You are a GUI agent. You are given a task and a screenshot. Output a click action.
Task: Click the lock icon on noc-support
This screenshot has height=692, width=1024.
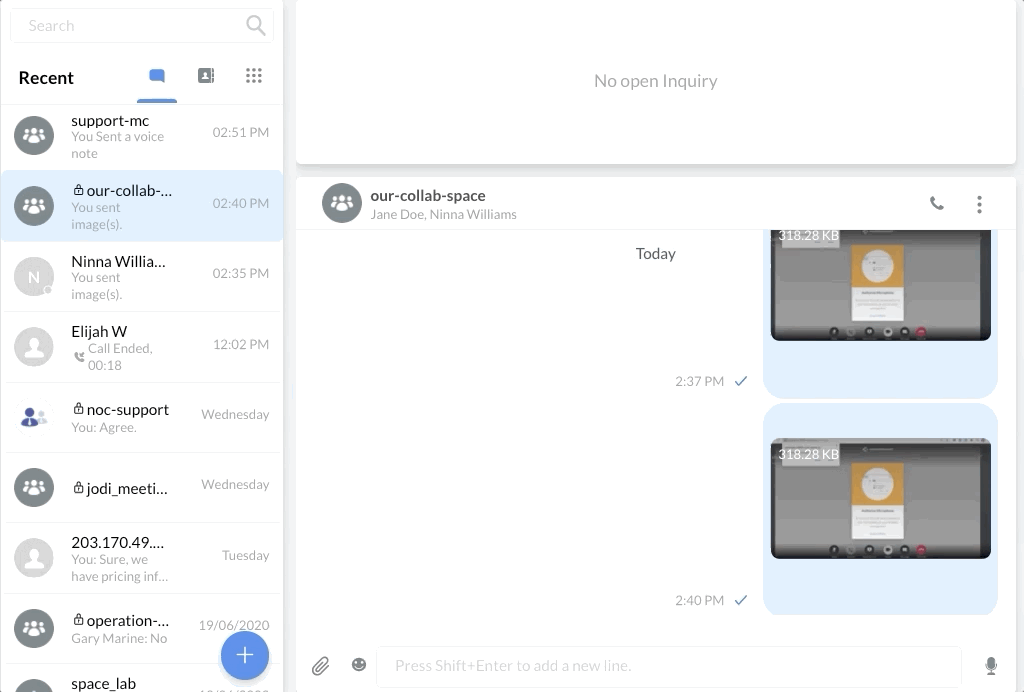[x=78, y=409]
